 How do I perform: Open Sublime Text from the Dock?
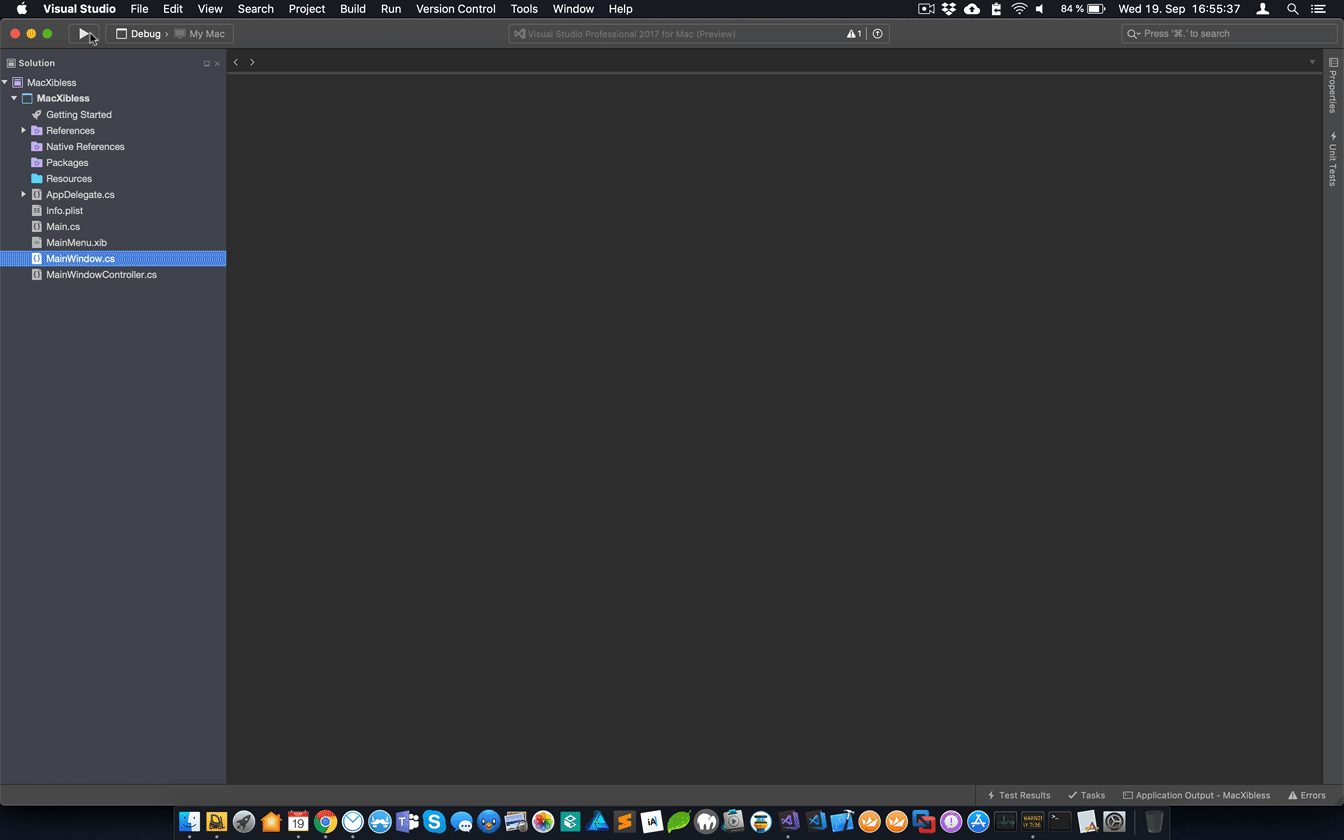click(x=625, y=821)
